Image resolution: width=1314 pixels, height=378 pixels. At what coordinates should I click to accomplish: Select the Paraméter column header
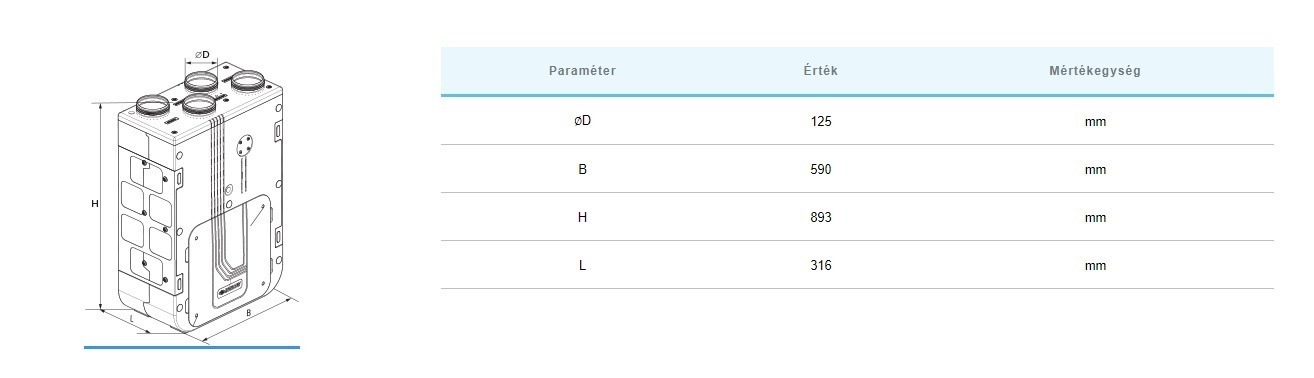[582, 71]
